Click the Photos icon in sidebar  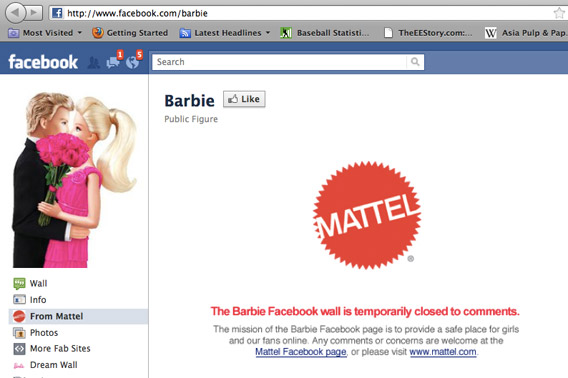tap(19, 332)
